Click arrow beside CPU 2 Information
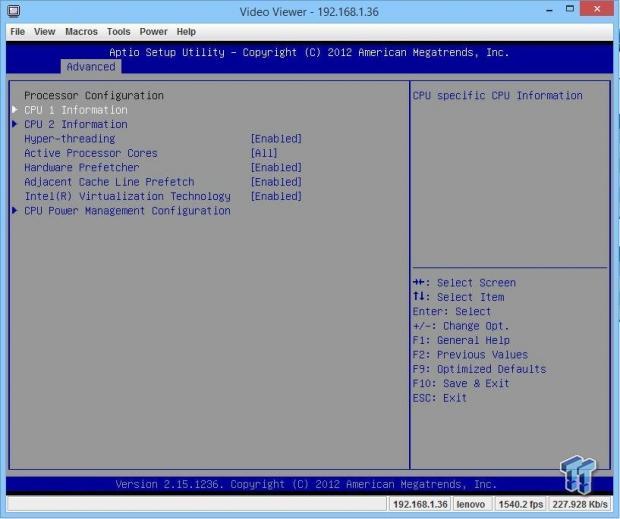This screenshot has width=620, height=519. [x=15, y=124]
